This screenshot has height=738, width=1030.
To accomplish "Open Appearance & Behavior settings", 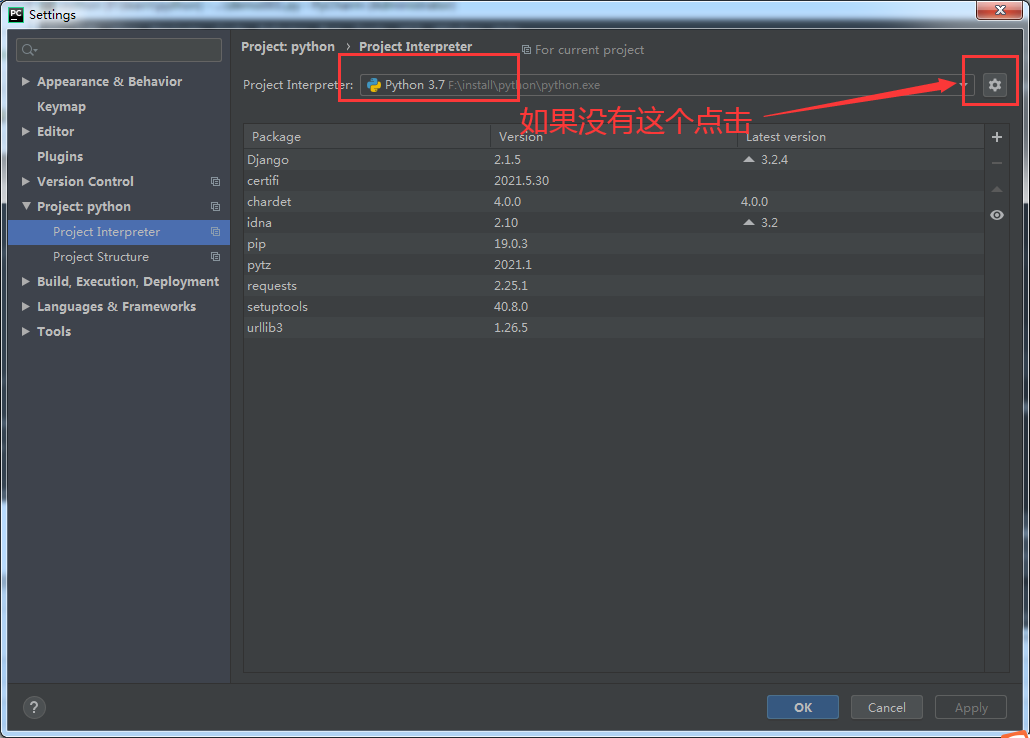I will 109,81.
